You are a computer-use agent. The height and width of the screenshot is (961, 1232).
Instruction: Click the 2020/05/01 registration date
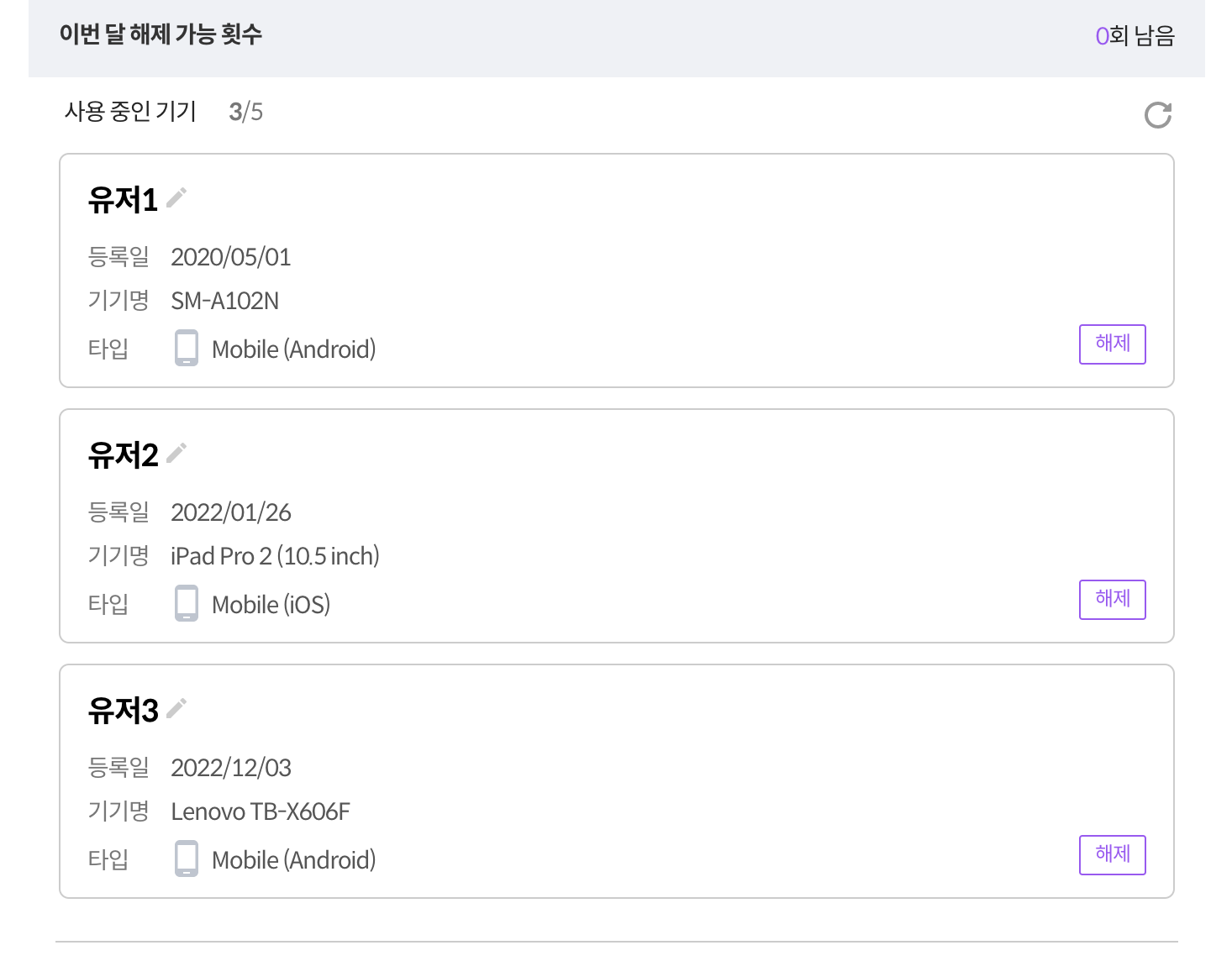click(230, 257)
